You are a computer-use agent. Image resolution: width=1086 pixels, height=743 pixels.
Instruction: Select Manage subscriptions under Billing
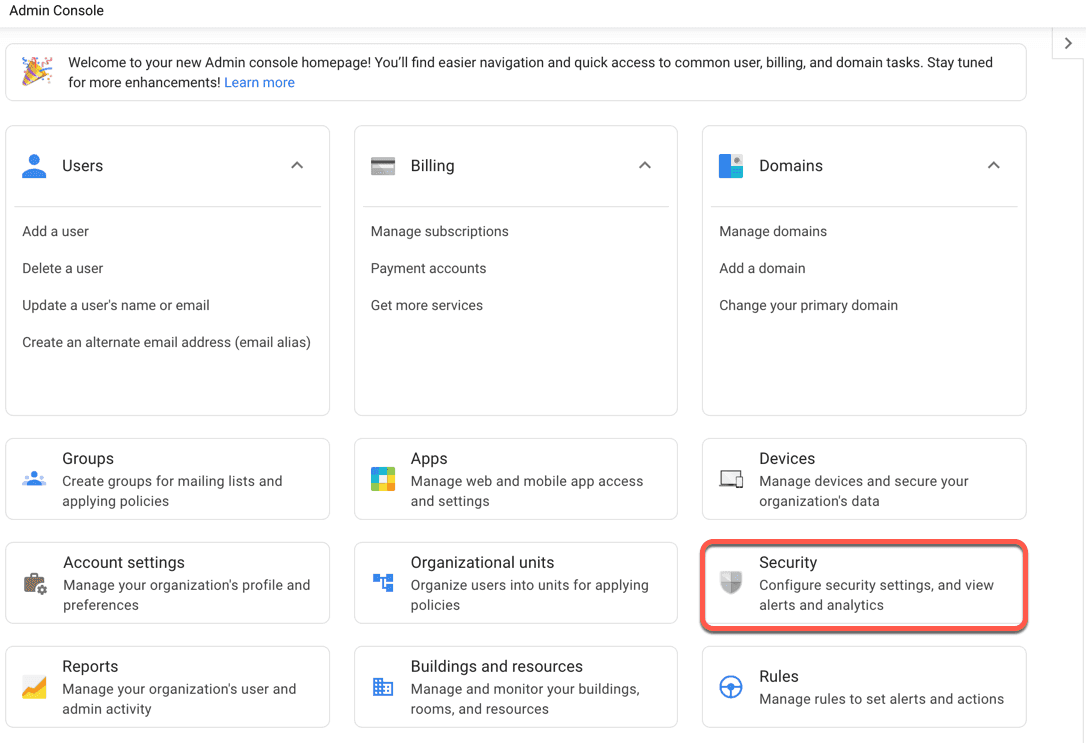click(x=439, y=232)
